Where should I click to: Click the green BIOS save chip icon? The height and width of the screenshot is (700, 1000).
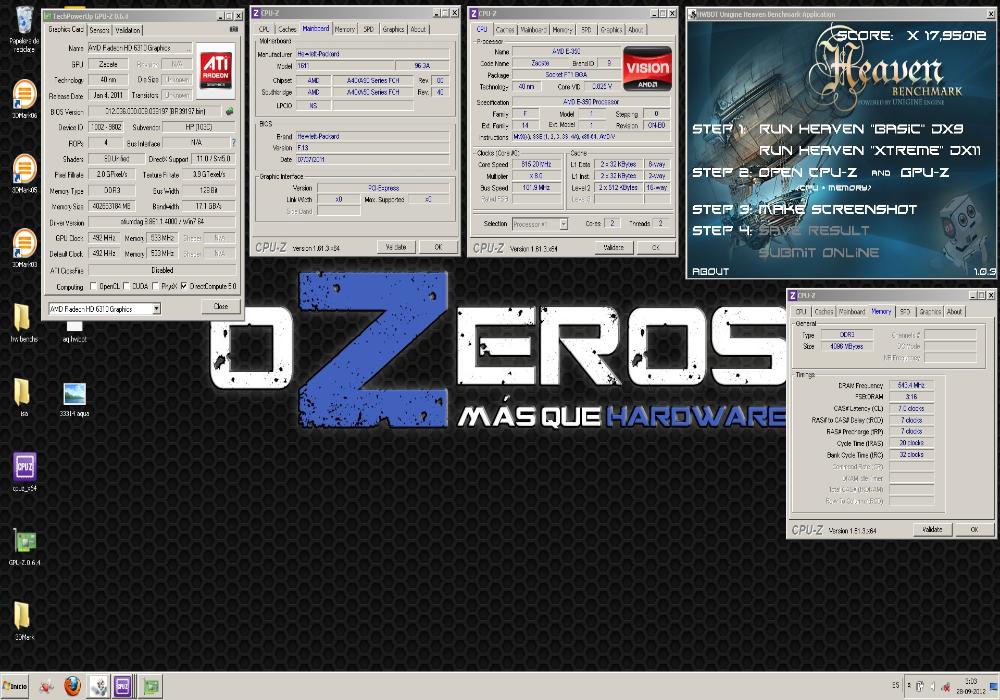click(x=230, y=111)
